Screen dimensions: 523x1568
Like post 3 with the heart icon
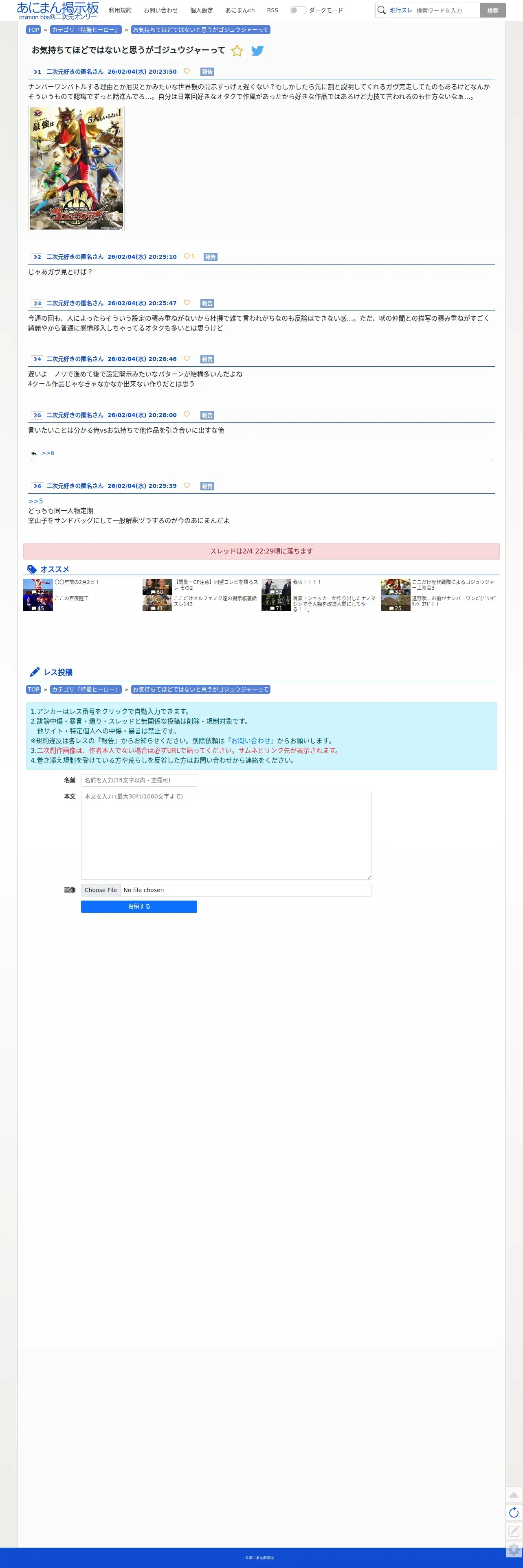187,302
